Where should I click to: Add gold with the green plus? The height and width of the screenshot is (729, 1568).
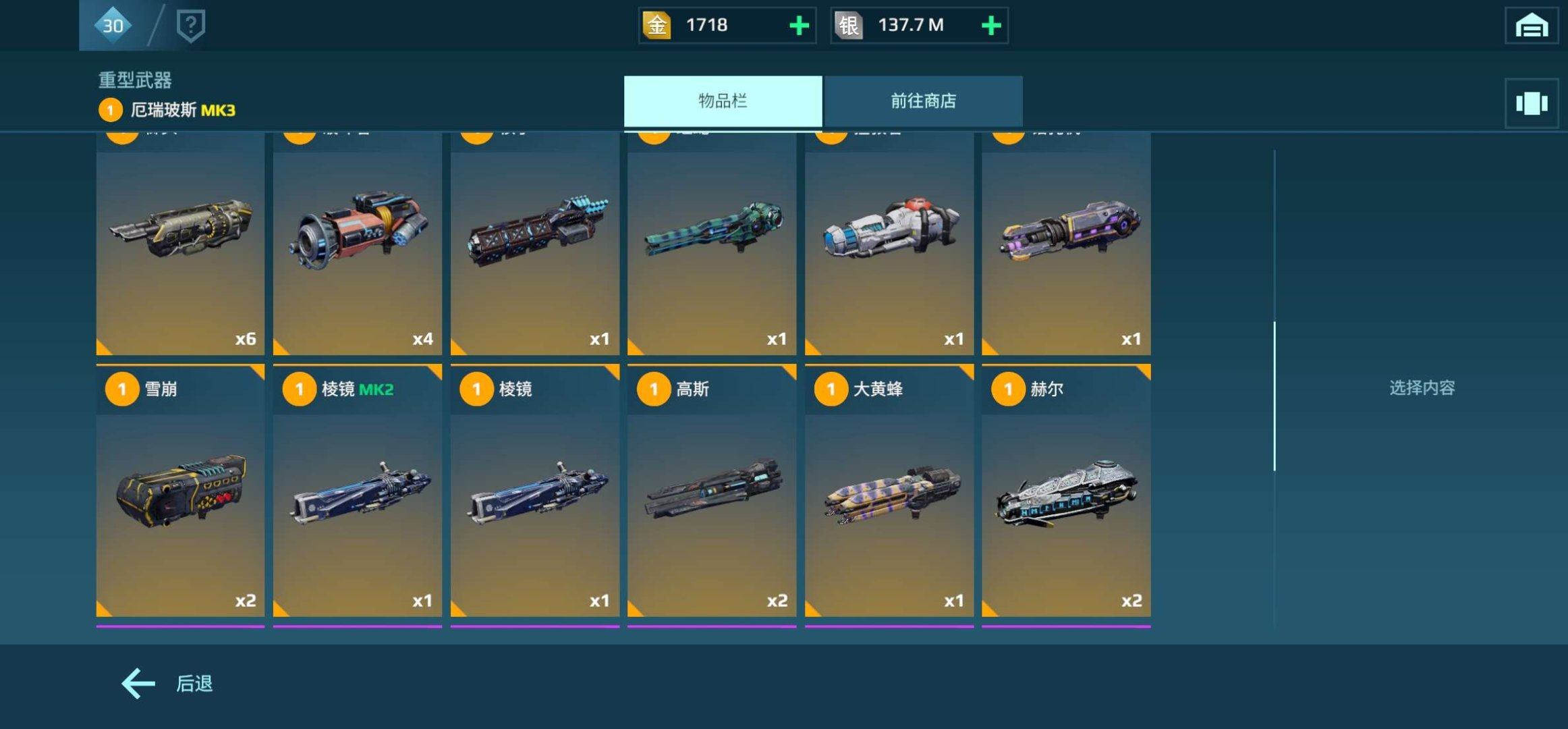(x=799, y=26)
